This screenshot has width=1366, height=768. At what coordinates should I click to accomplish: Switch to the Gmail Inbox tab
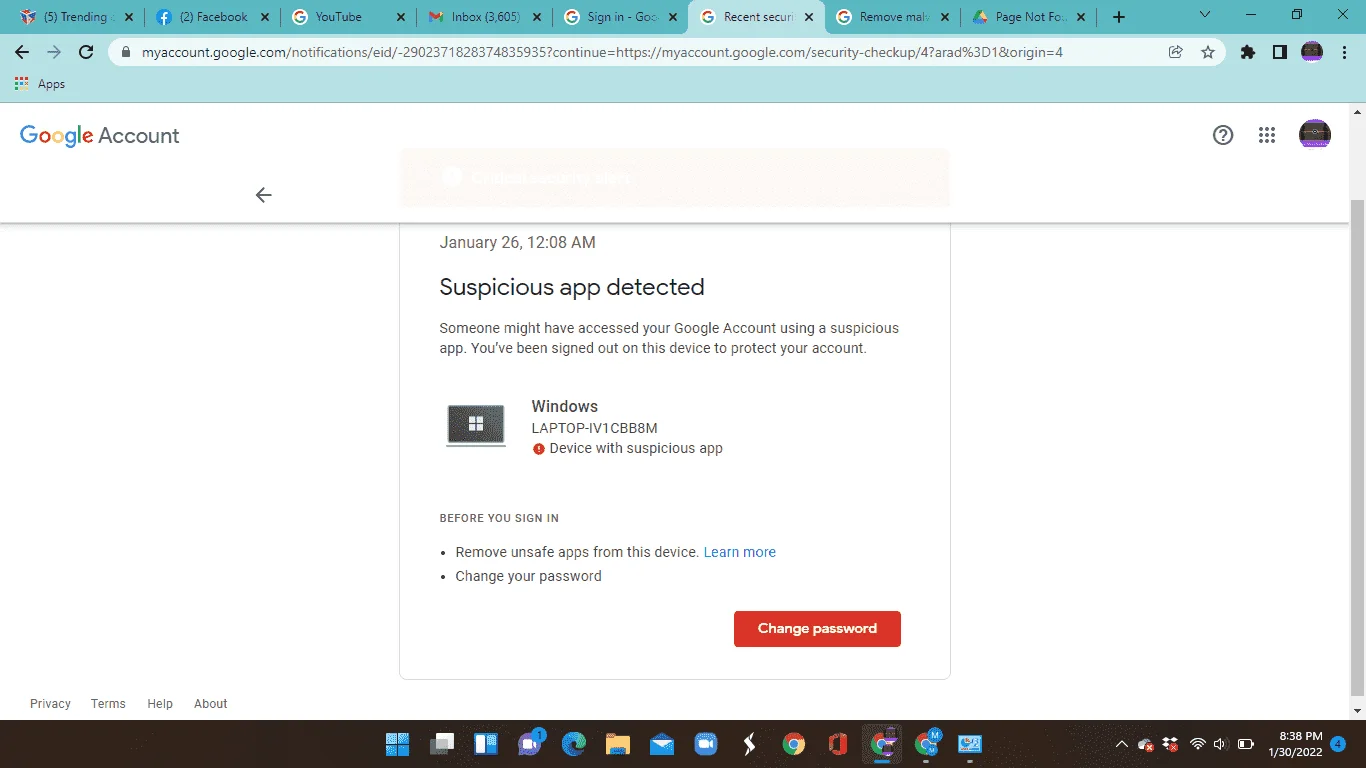484,17
